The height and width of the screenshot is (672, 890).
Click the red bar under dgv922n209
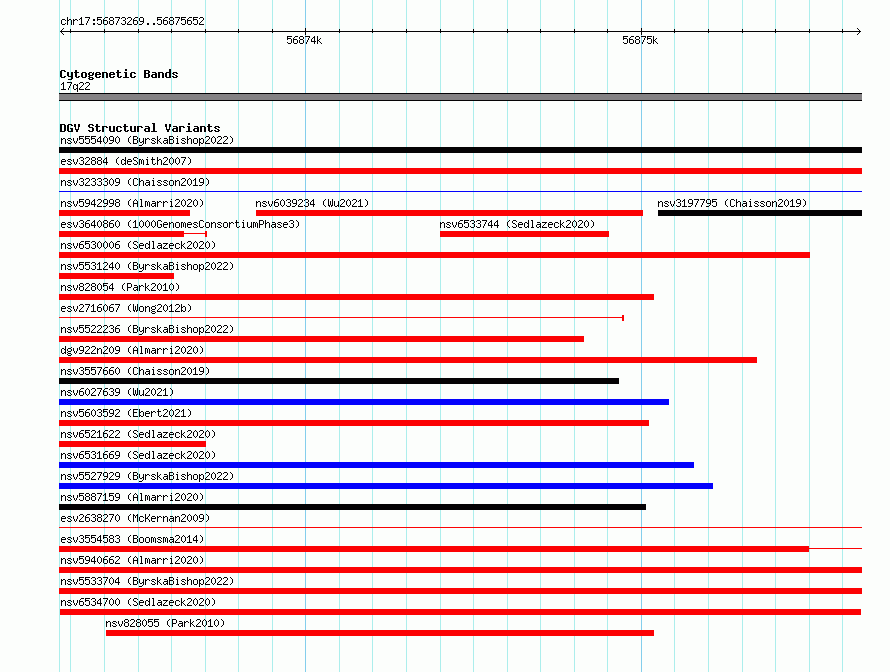(x=408, y=360)
